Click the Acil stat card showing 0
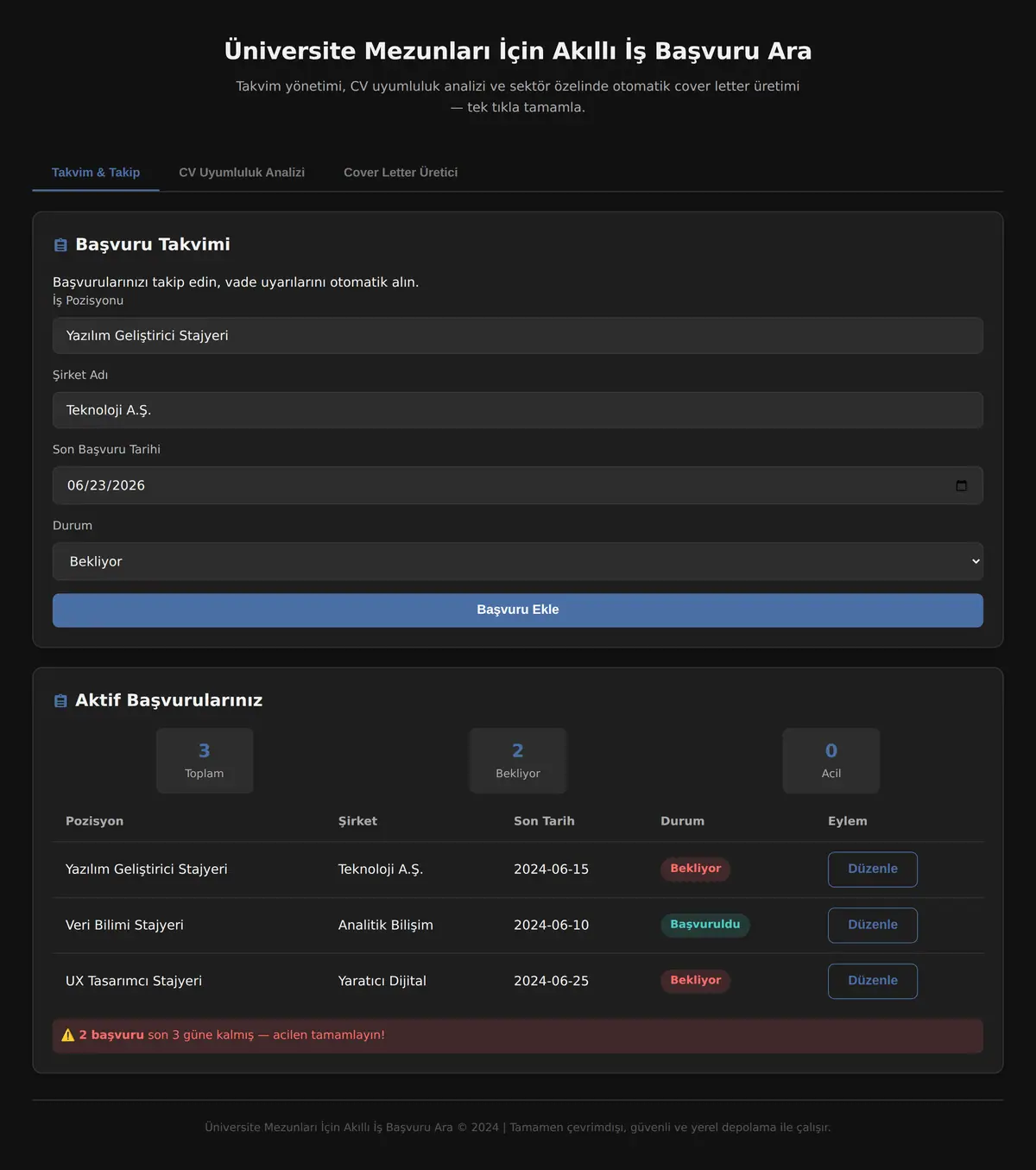The width and height of the screenshot is (1036, 1170). coord(831,761)
